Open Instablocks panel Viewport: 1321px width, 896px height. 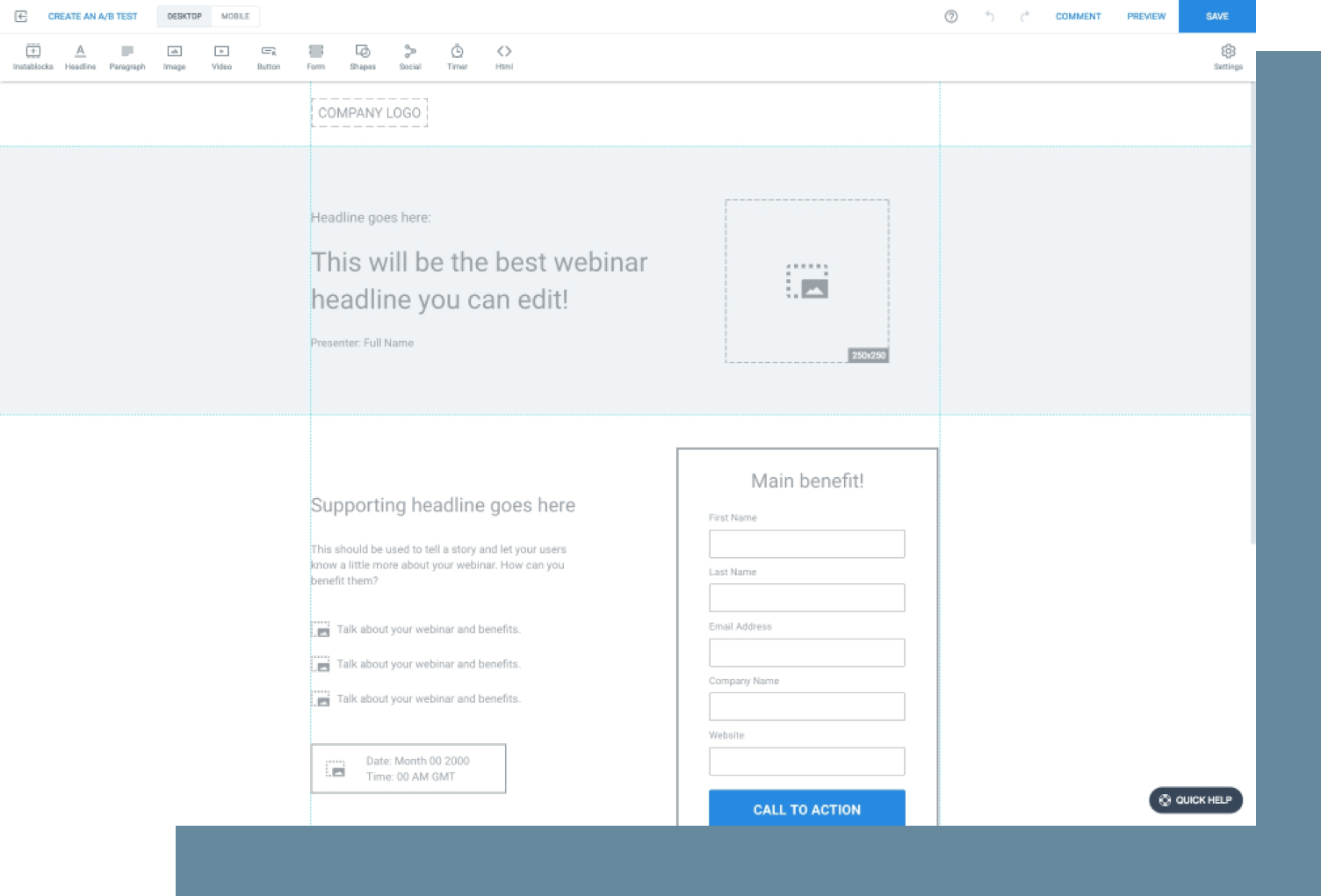32,57
